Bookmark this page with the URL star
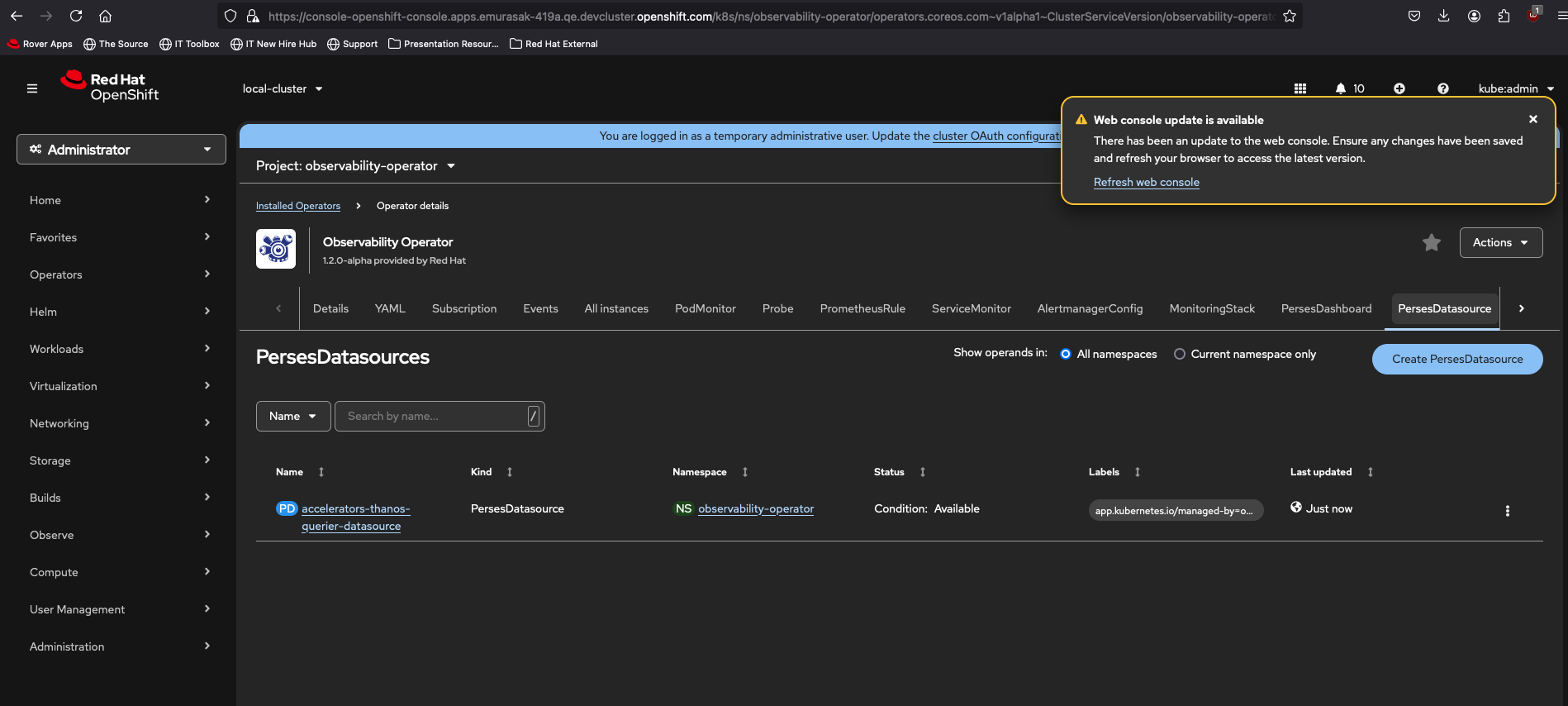Image resolution: width=1568 pixels, height=706 pixels. (x=1290, y=16)
